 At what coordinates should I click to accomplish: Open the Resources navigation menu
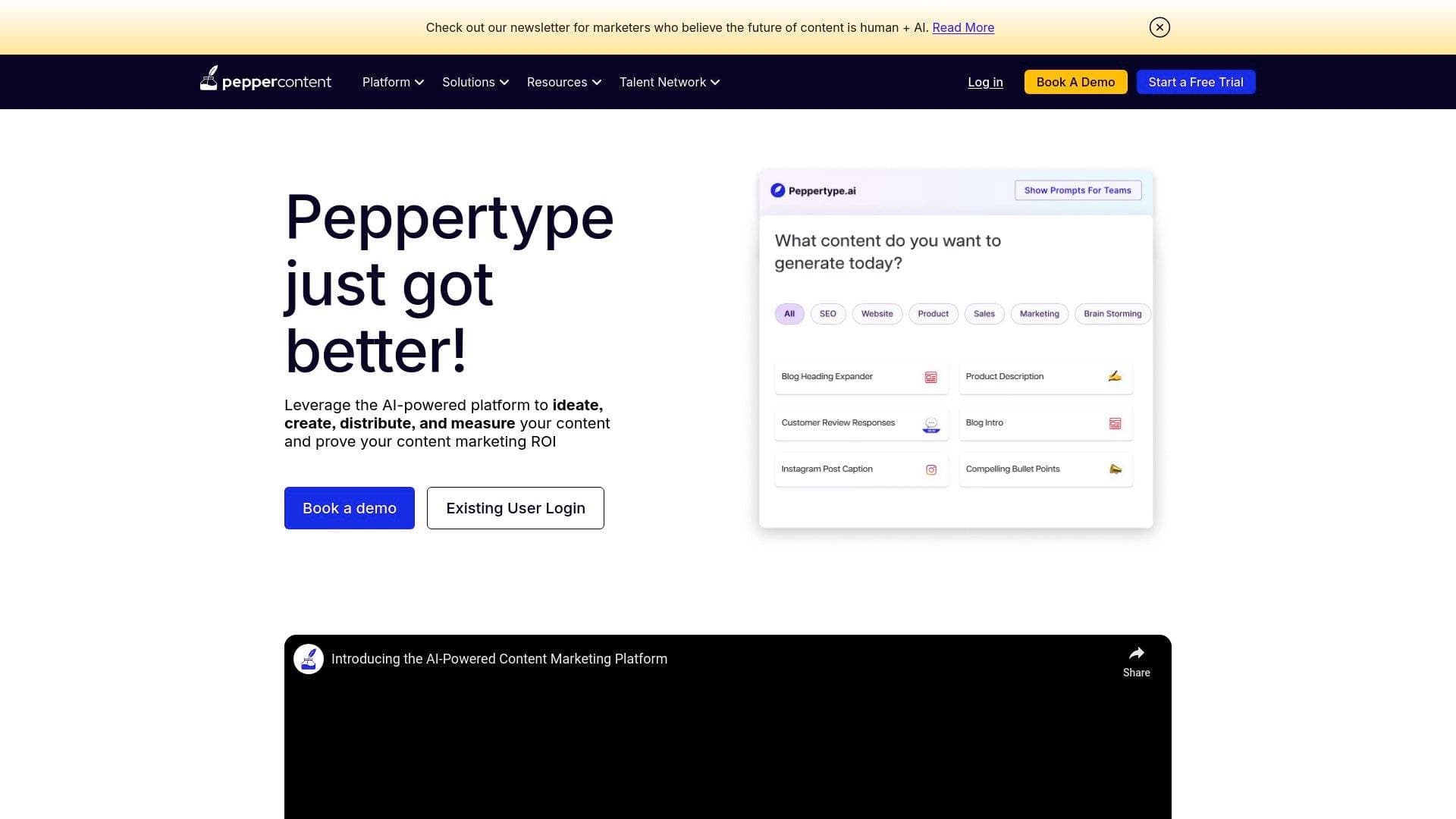point(563,82)
